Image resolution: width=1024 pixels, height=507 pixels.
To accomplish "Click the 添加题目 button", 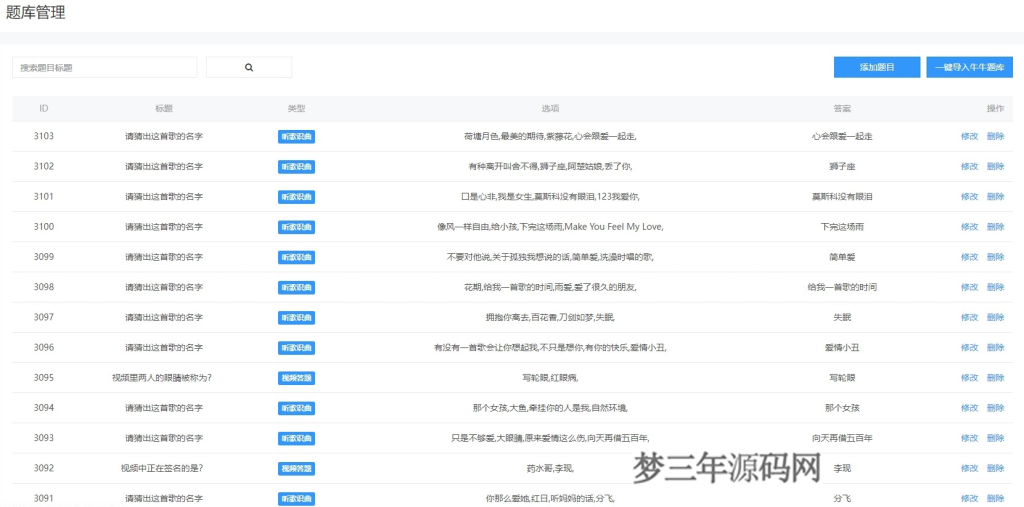I will click(x=877, y=67).
